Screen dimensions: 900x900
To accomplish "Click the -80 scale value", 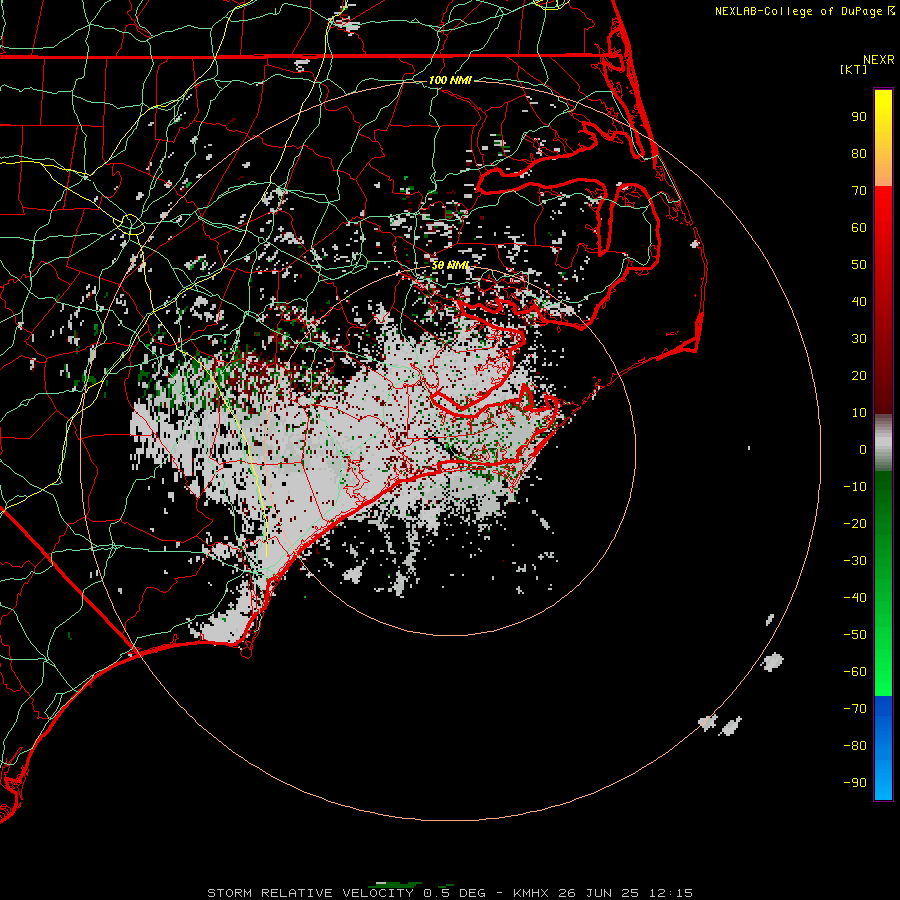I will point(855,746).
